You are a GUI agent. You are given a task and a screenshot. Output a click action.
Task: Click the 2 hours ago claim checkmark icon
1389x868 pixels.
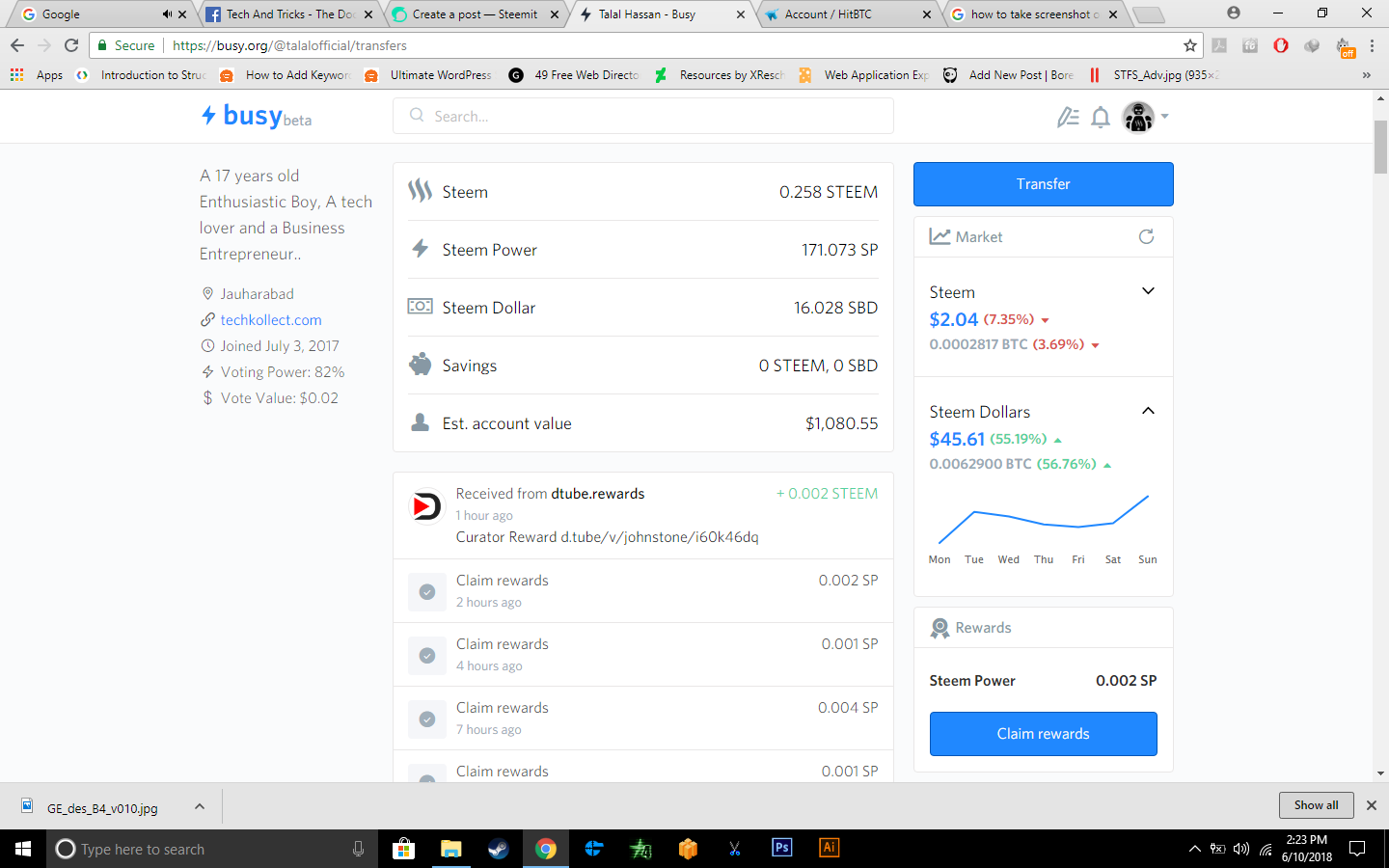(x=427, y=591)
